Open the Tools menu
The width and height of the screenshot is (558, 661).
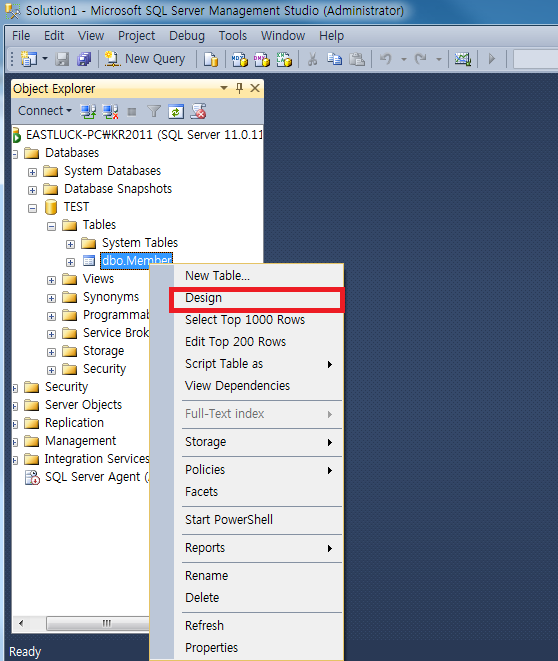233,36
